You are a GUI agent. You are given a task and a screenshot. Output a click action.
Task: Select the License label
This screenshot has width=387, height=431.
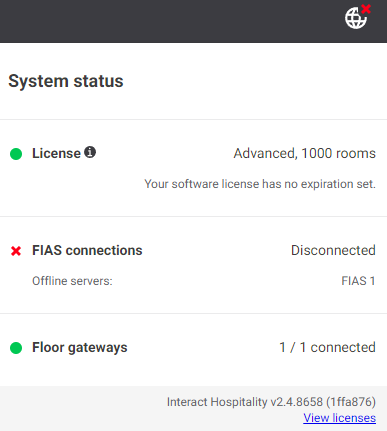pos(56,153)
